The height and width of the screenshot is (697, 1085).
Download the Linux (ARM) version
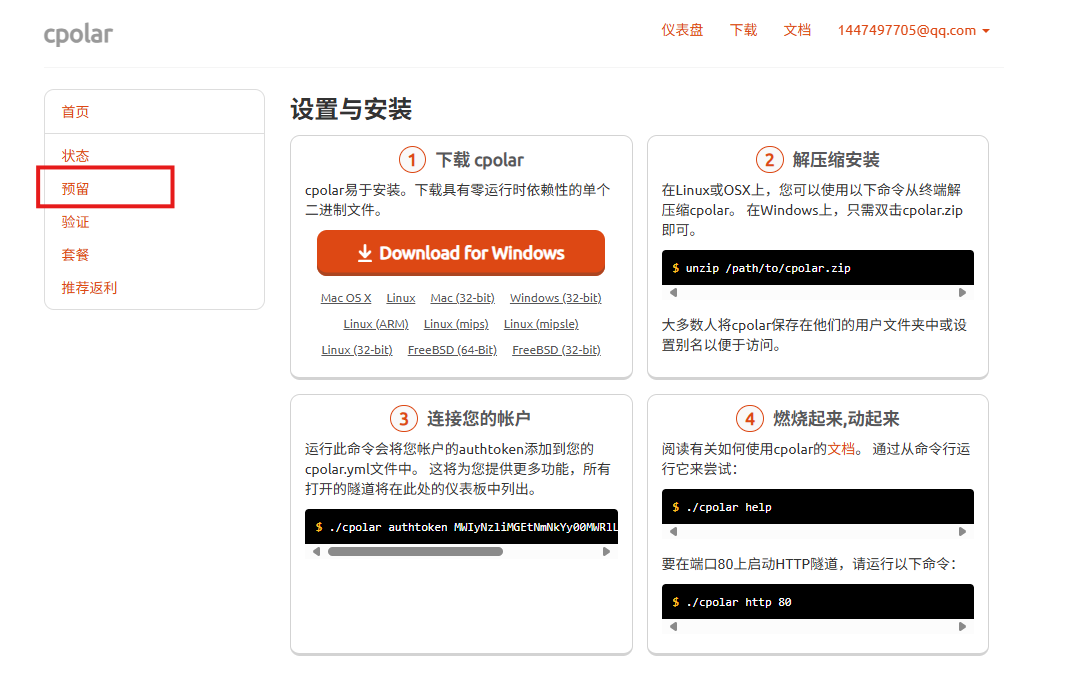(375, 323)
